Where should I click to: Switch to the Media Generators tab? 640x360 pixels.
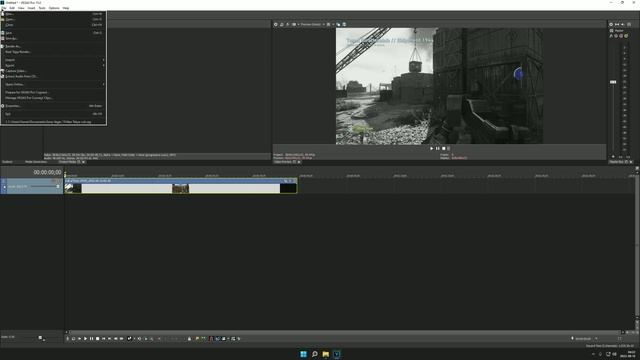click(x=36, y=162)
